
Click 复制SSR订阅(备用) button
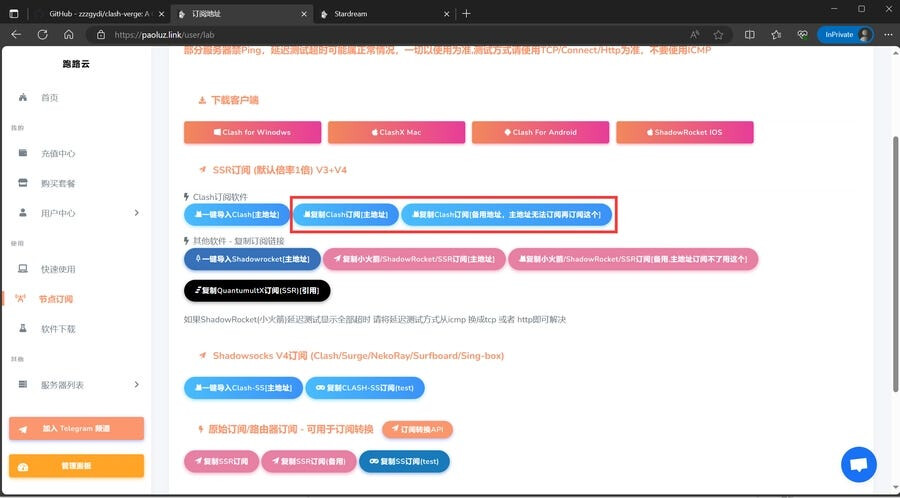(309, 461)
